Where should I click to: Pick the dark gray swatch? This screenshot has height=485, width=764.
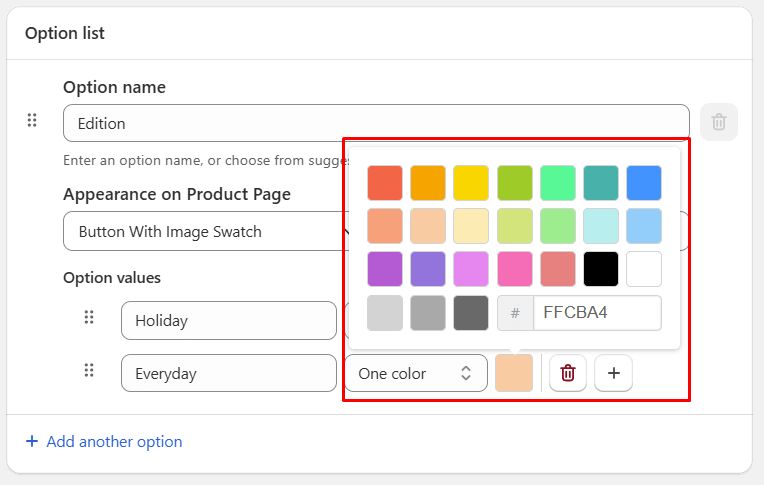[x=471, y=313]
